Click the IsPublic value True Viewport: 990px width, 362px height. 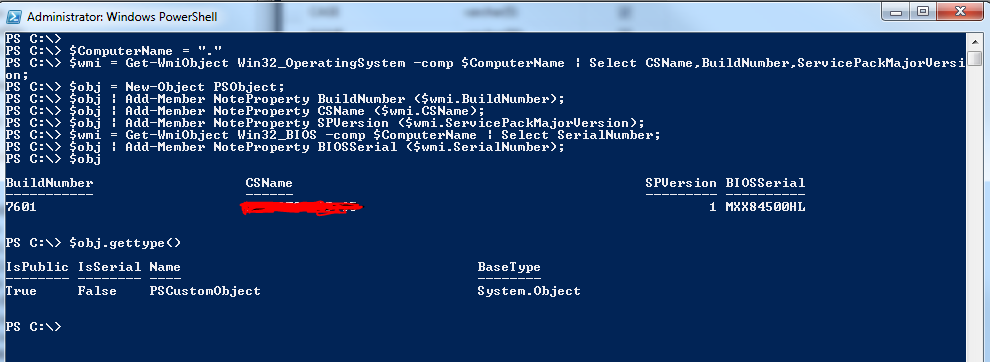point(21,291)
